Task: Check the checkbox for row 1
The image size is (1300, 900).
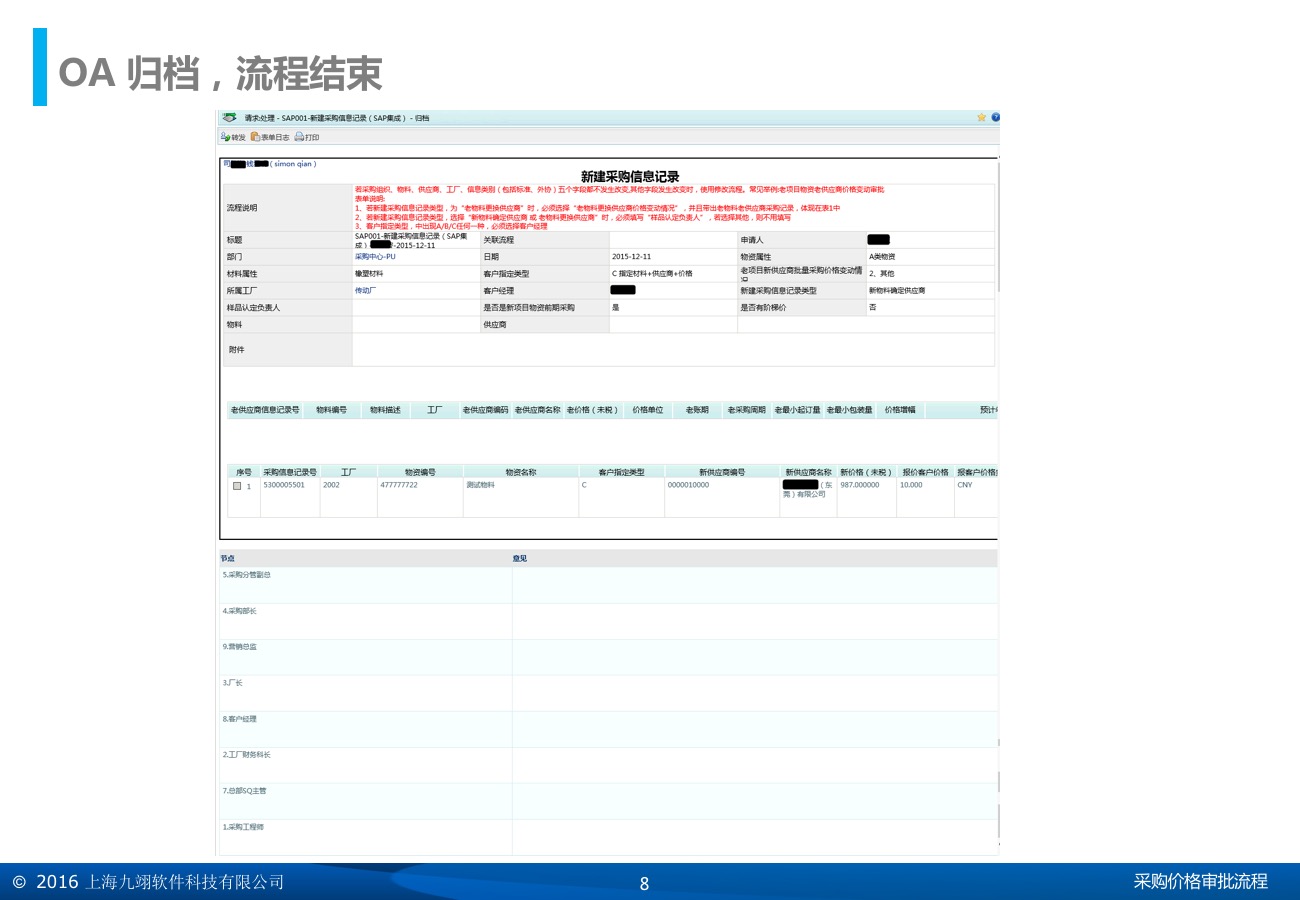Action: tap(237, 486)
